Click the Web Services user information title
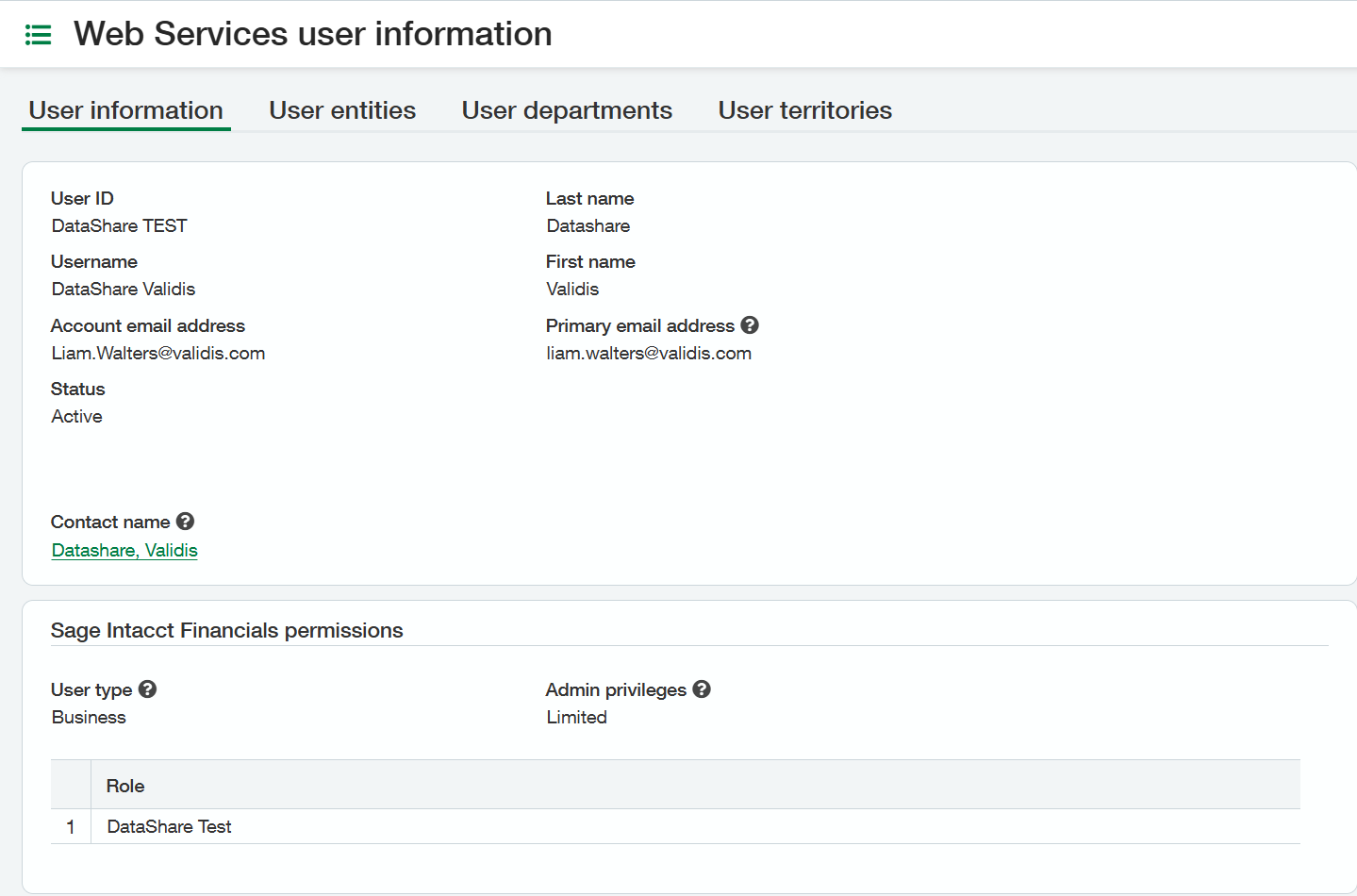The image size is (1357, 896). [x=313, y=34]
